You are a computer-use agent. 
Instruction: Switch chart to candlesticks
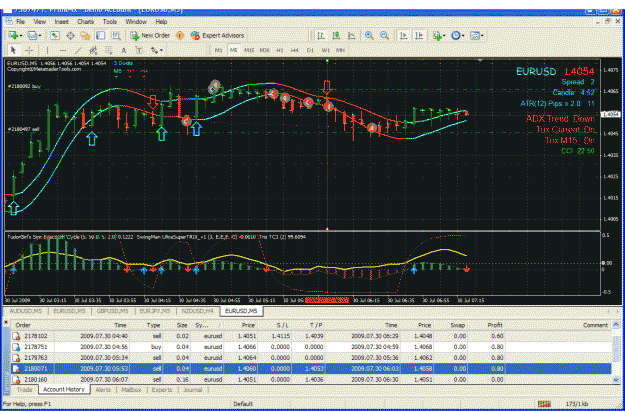click(x=336, y=35)
